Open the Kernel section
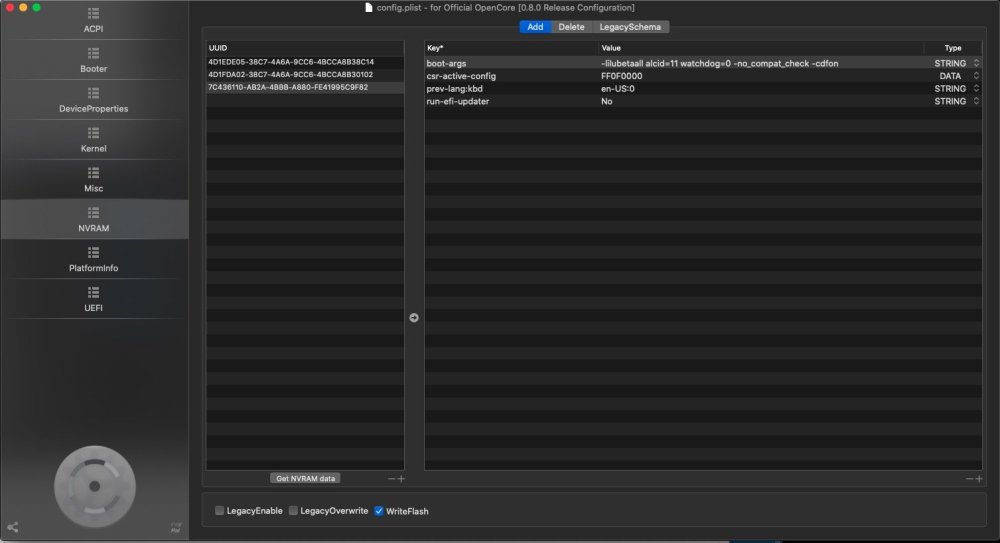Viewport: 1000px width, 543px height. click(94, 140)
